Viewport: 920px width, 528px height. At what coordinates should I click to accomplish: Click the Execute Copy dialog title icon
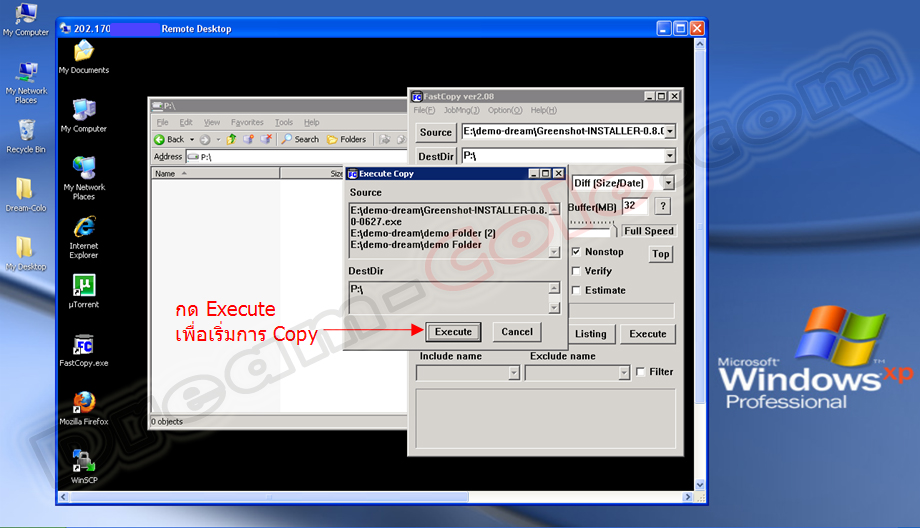pos(353,174)
